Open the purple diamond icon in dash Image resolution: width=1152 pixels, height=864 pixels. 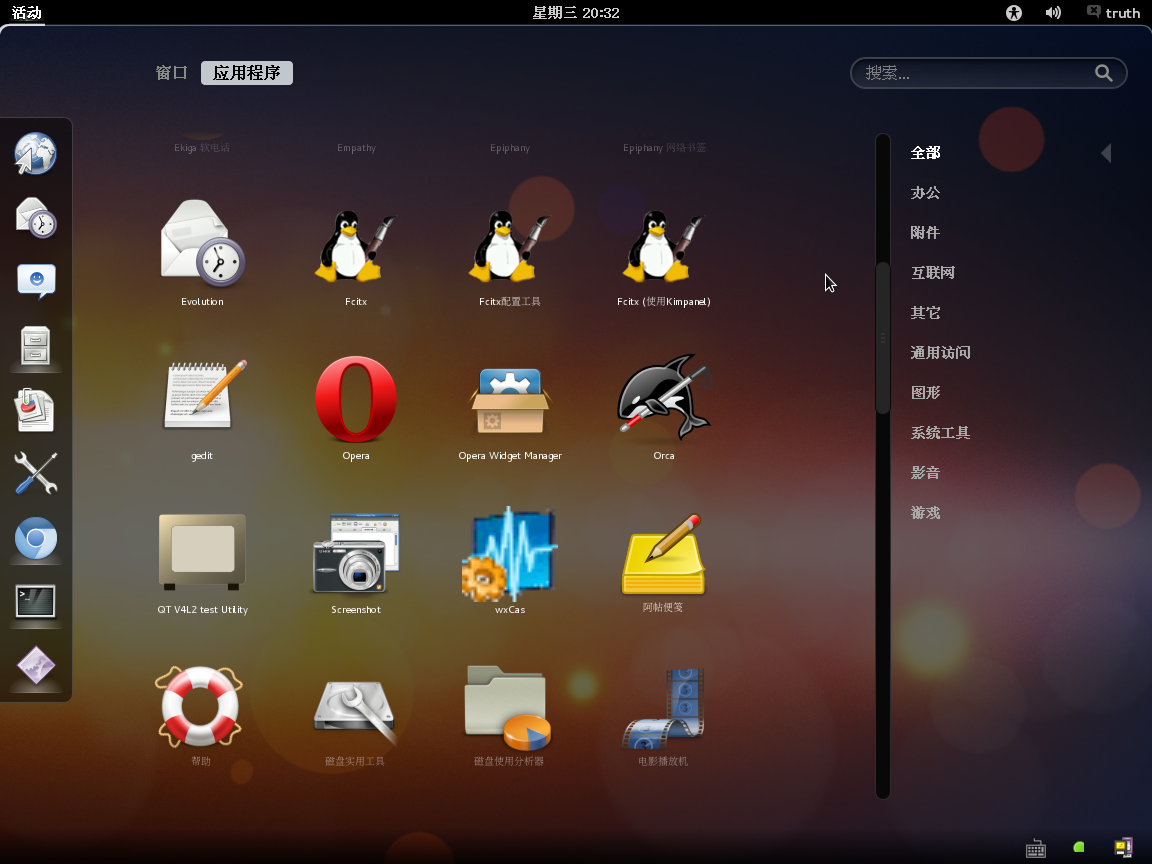(35, 666)
